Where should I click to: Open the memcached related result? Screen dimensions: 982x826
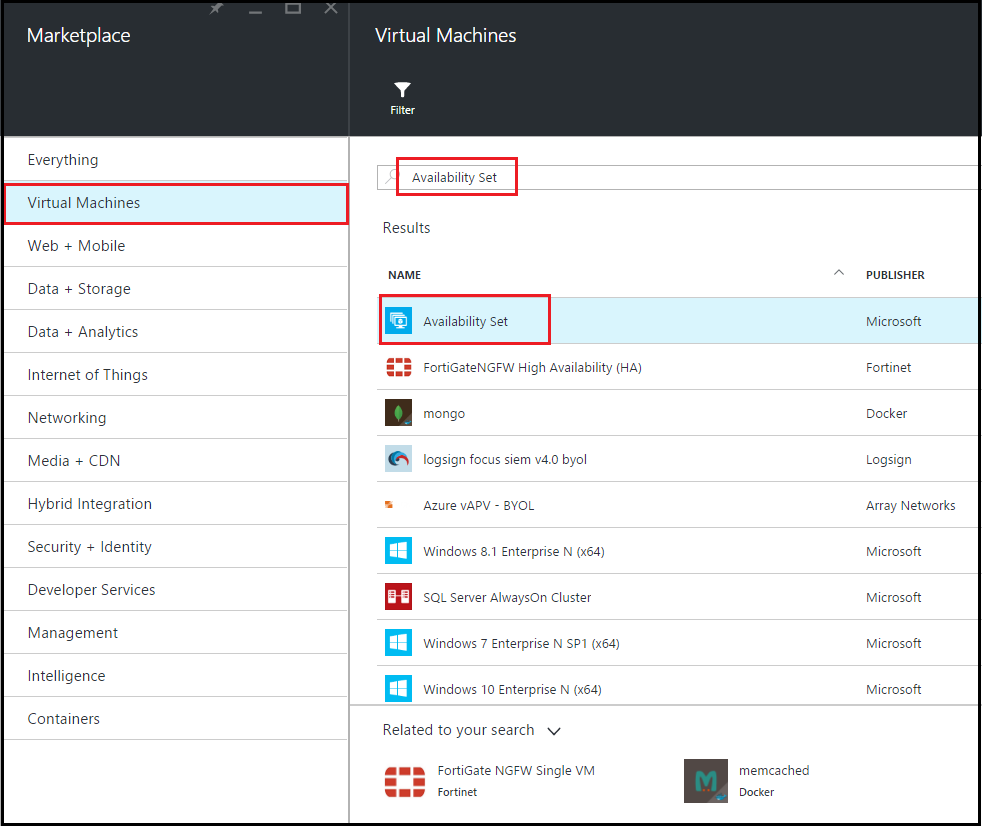[774, 770]
